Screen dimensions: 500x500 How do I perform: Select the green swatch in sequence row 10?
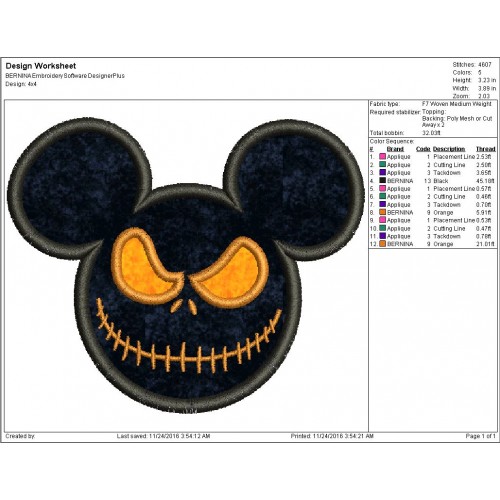[x=382, y=228]
